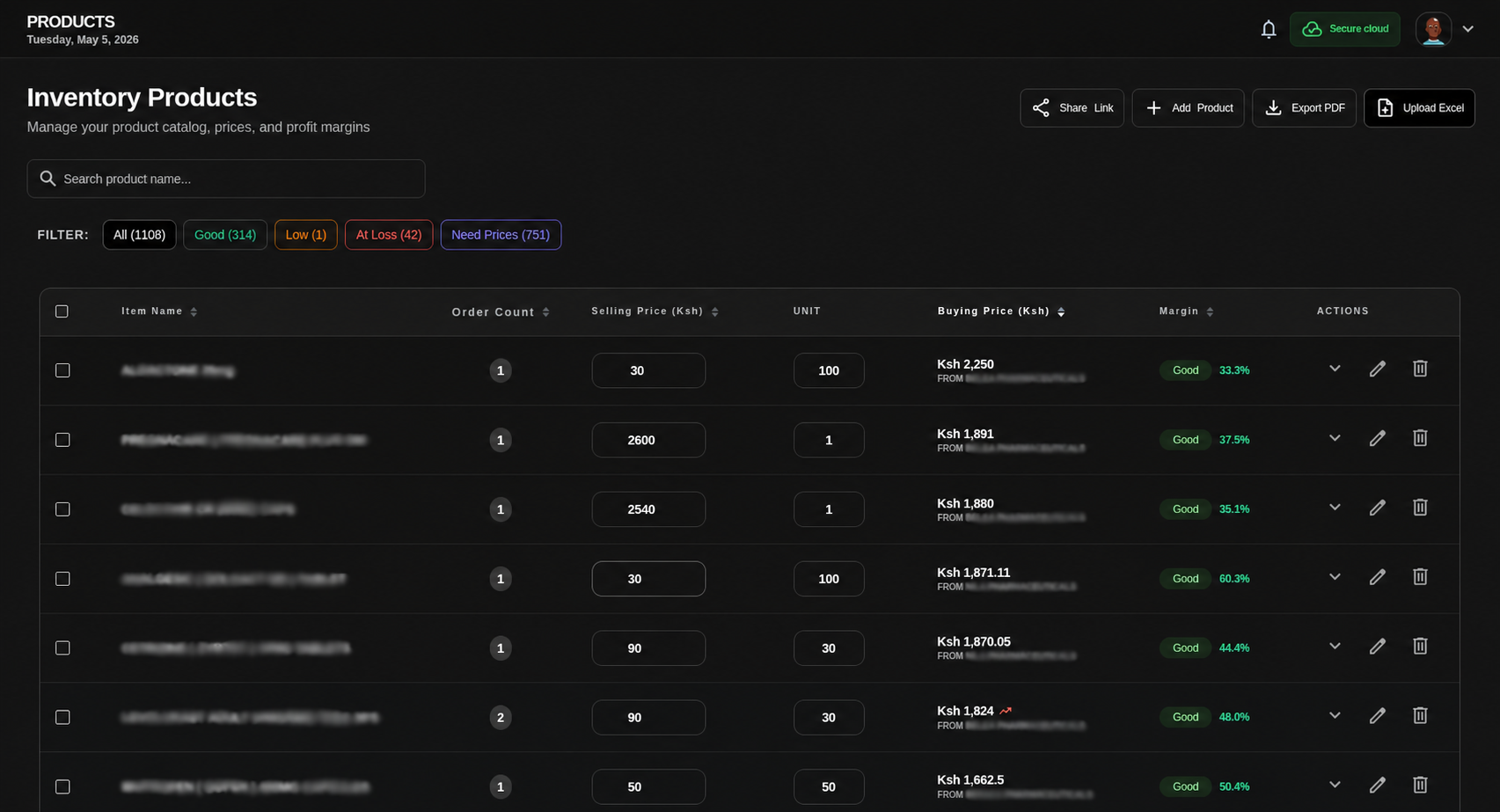Tick checkbox for the Ksh 1,662.5 row
Image resolution: width=1500 pixels, height=812 pixels.
pos(62,787)
